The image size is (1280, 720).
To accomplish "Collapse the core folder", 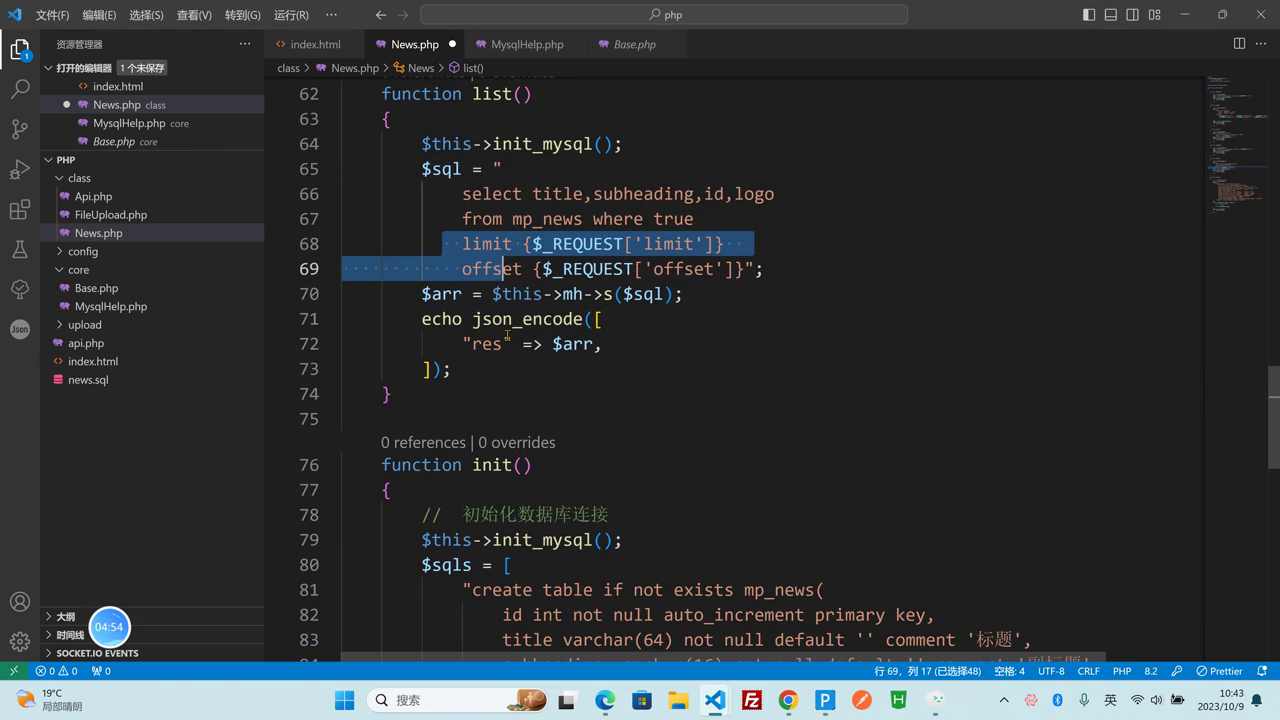I will click(152, 270).
